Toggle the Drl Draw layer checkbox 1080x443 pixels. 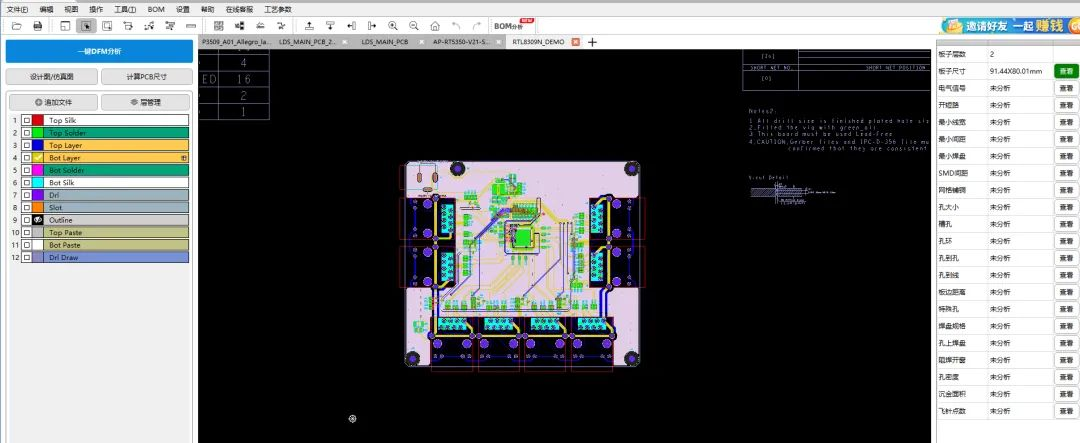coord(26,257)
